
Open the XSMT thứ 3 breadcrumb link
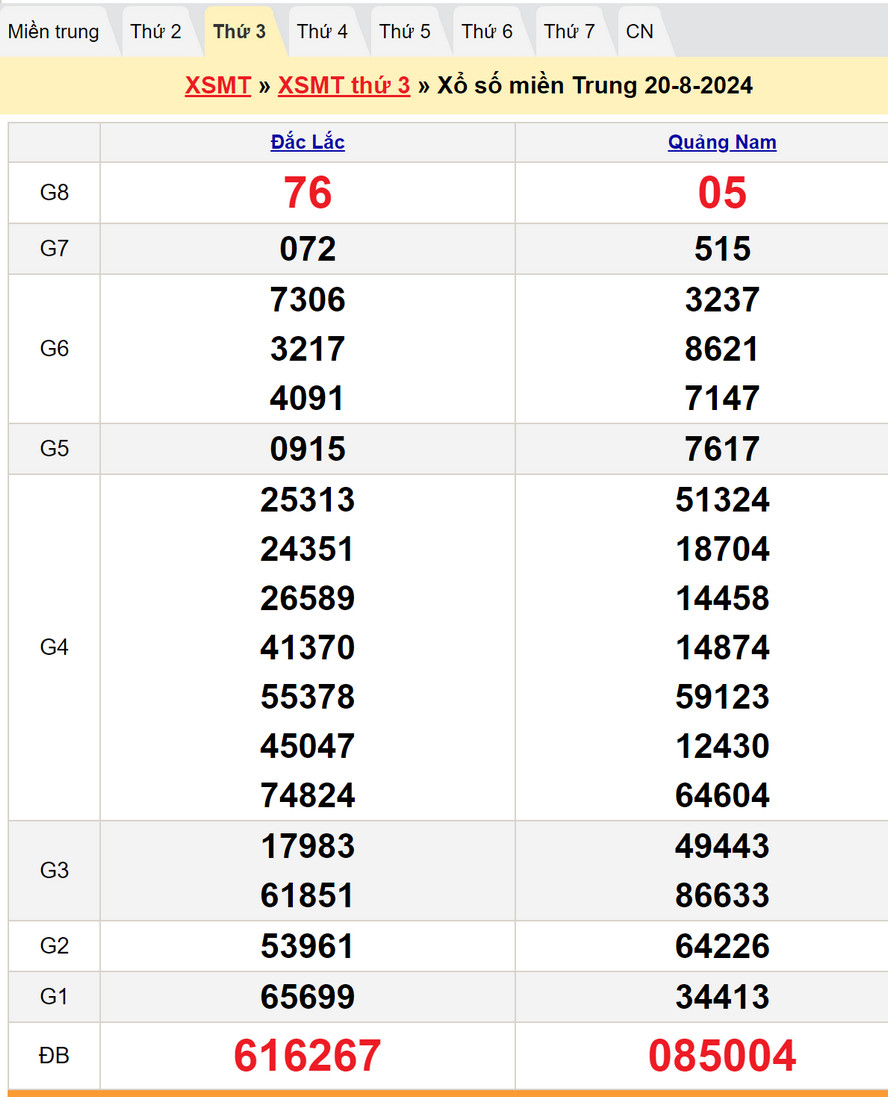(344, 86)
